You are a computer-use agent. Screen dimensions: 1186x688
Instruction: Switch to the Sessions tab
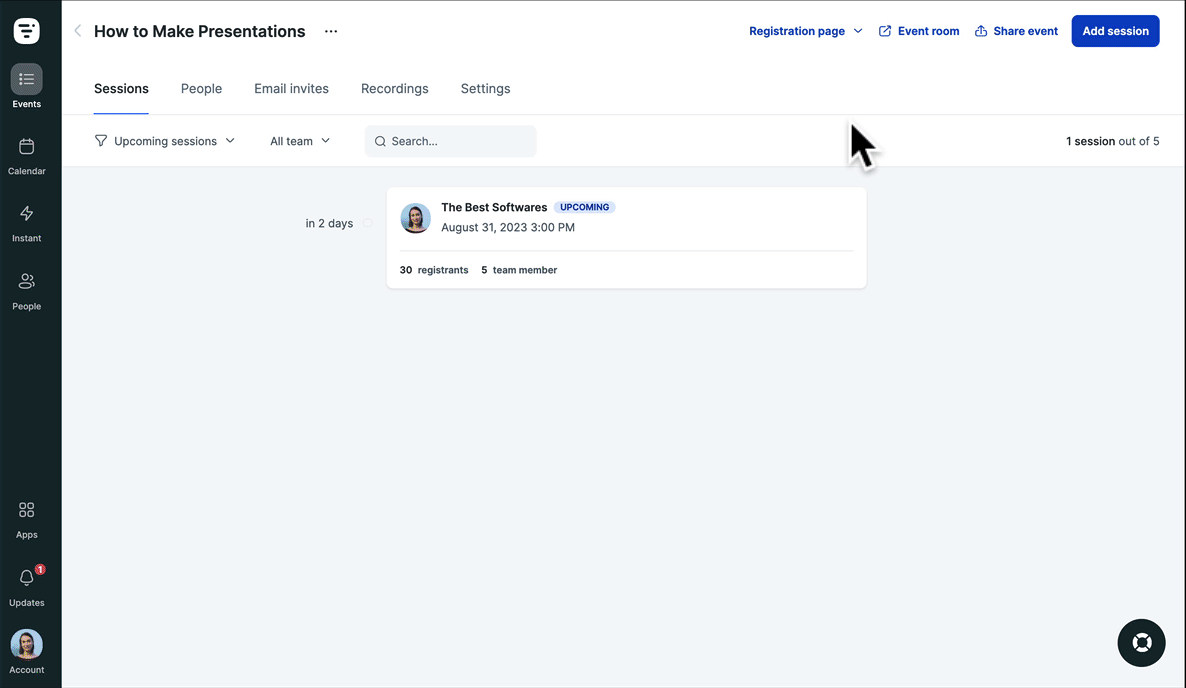pos(121,88)
